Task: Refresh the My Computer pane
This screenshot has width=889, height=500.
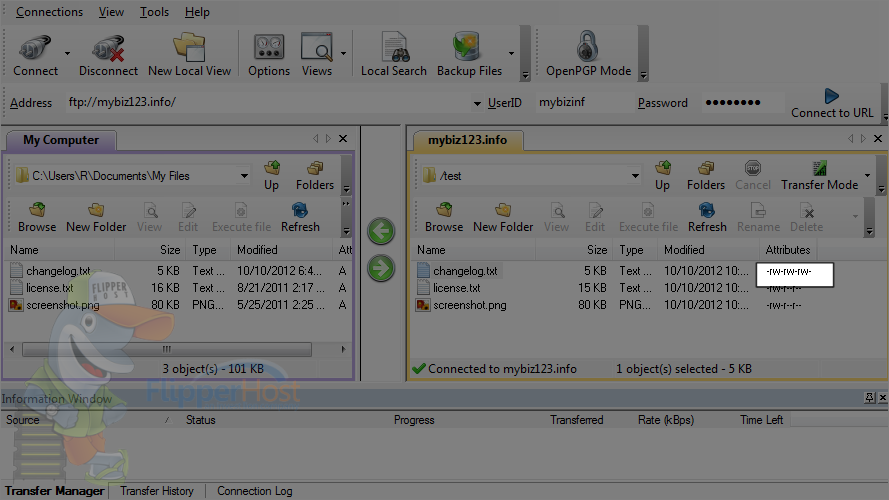Action: point(300,218)
